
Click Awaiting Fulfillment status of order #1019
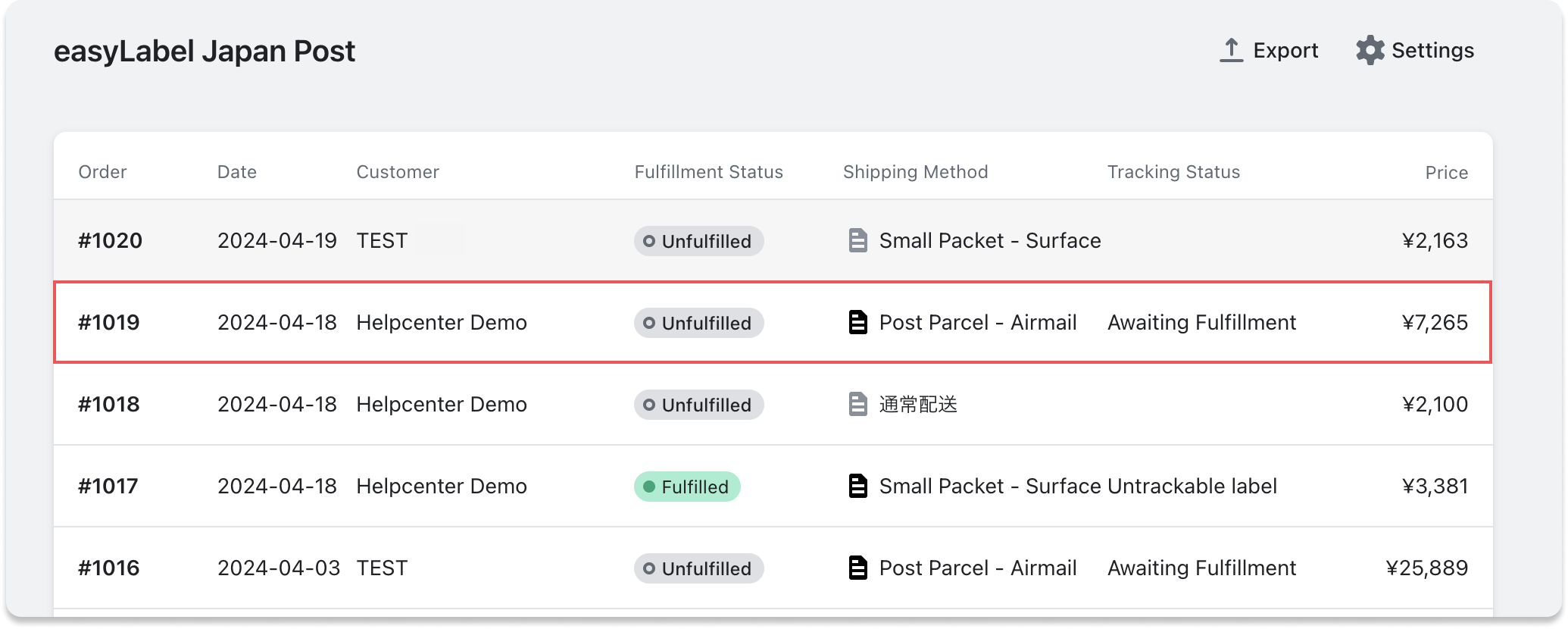tap(1201, 323)
